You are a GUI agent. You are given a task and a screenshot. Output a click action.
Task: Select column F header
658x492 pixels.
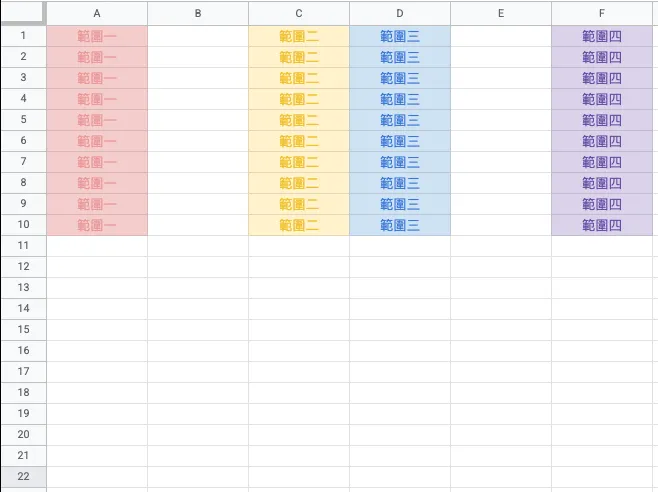602,13
